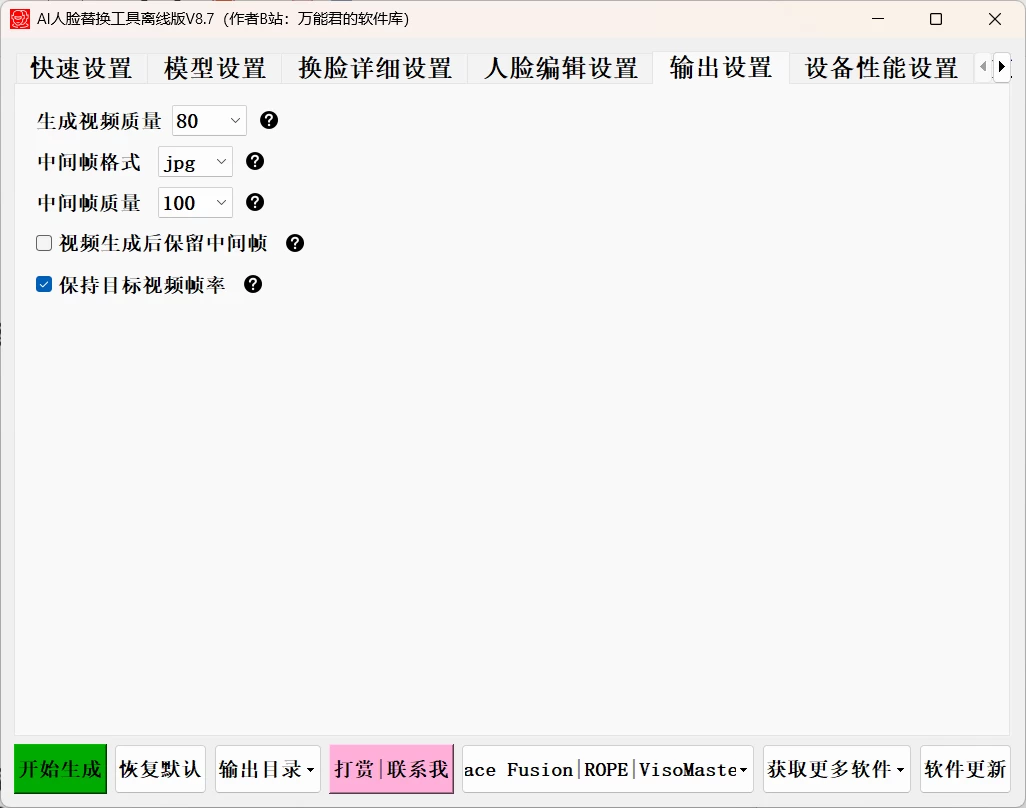
Task: Open the 设备性能设置 tab
Action: (879, 68)
